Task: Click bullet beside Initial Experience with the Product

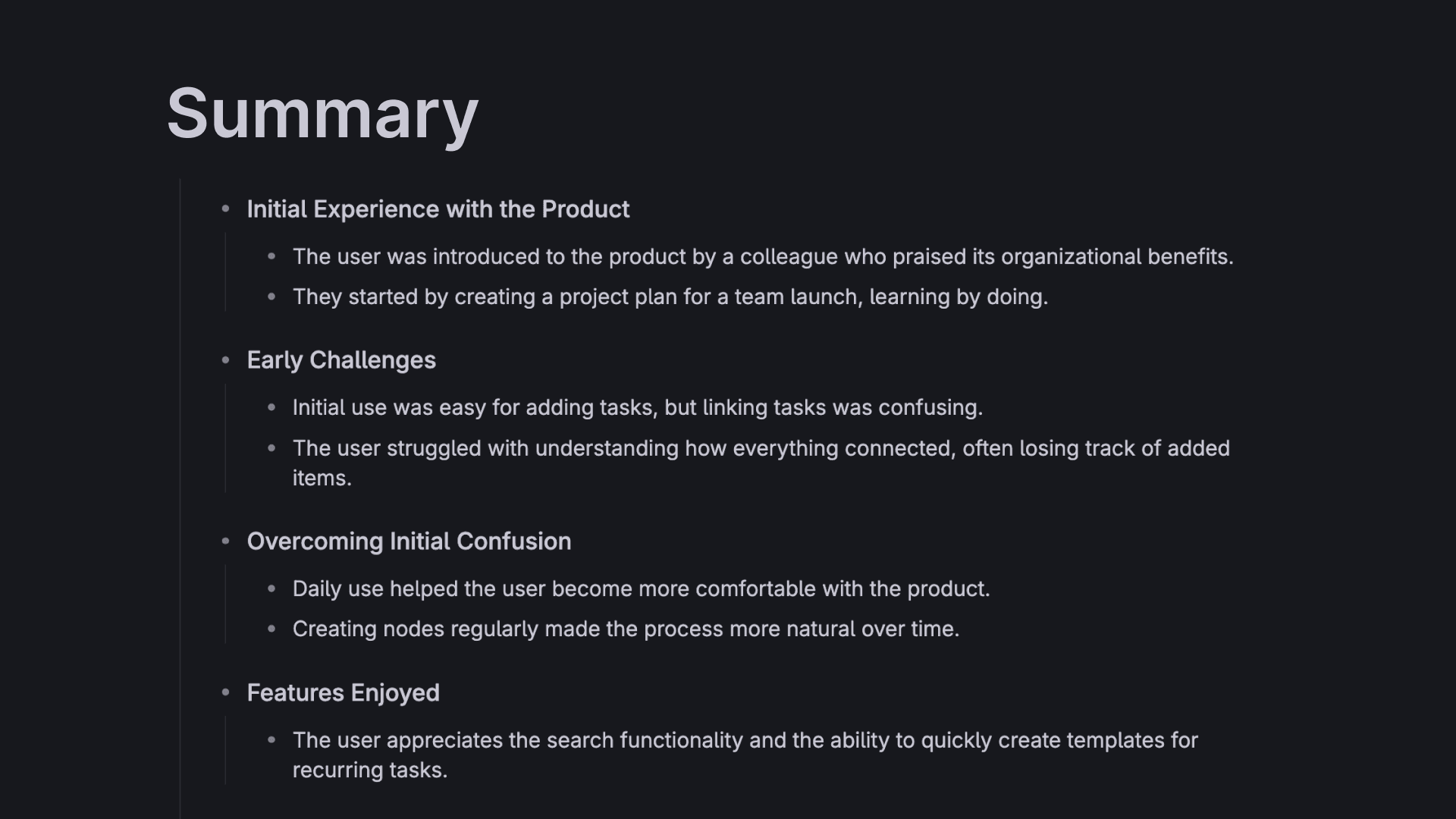Action: [x=225, y=209]
